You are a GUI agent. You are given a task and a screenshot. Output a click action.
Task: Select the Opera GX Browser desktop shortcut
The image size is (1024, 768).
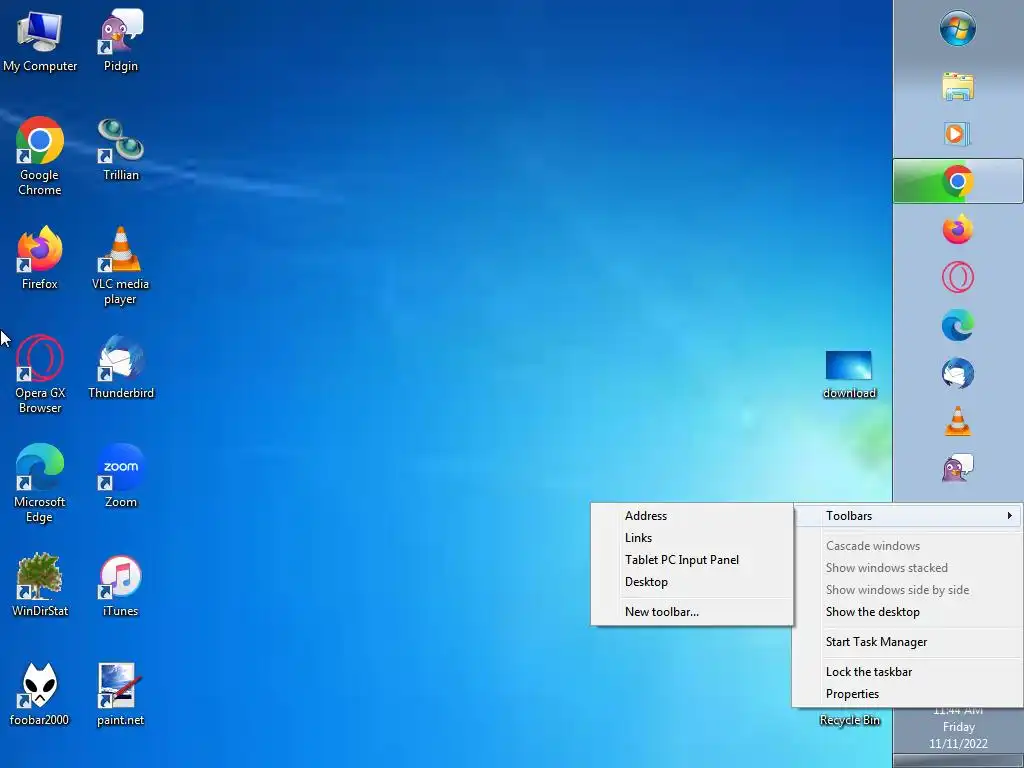(x=40, y=374)
